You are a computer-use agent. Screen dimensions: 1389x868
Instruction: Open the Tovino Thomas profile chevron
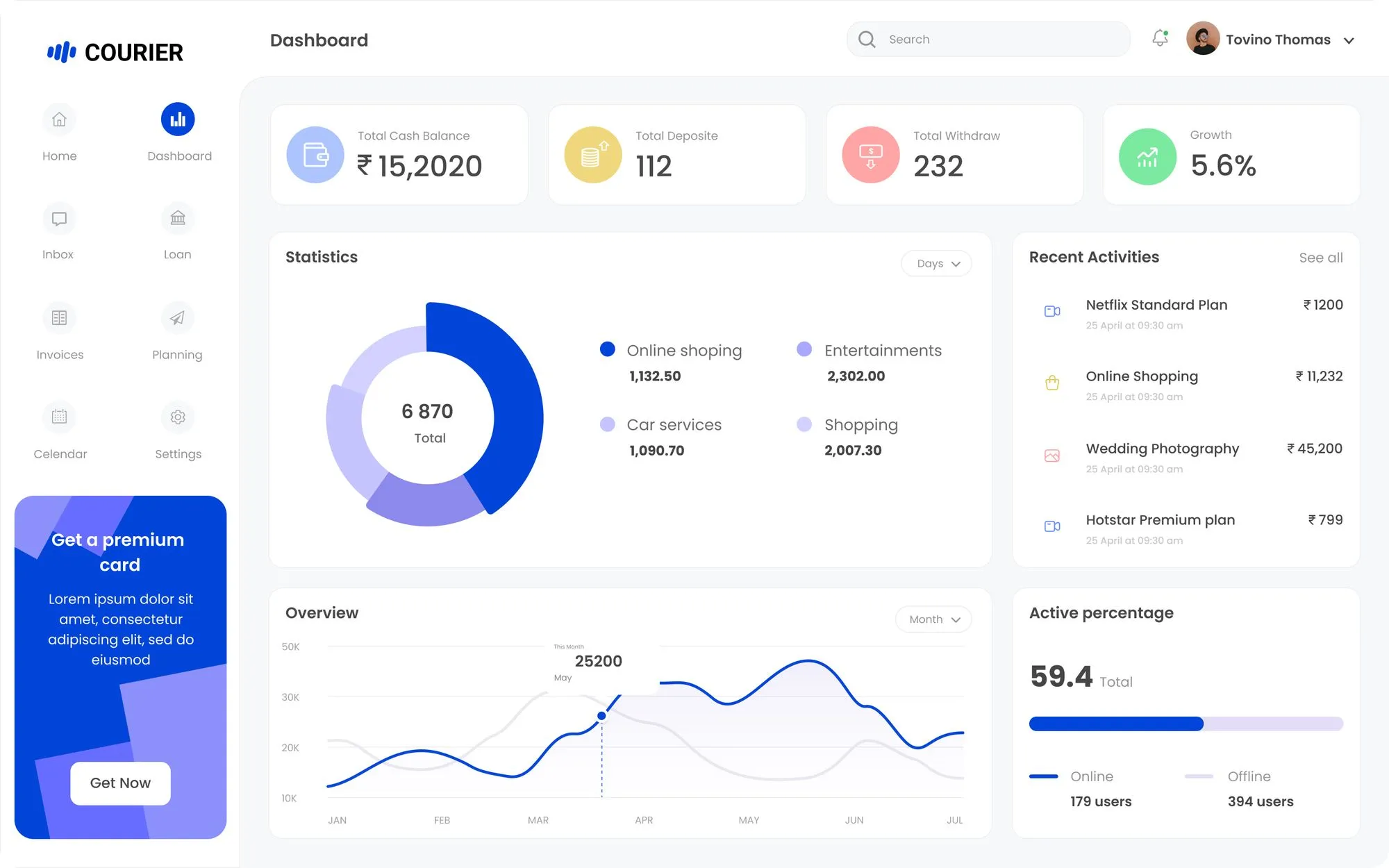click(x=1349, y=40)
